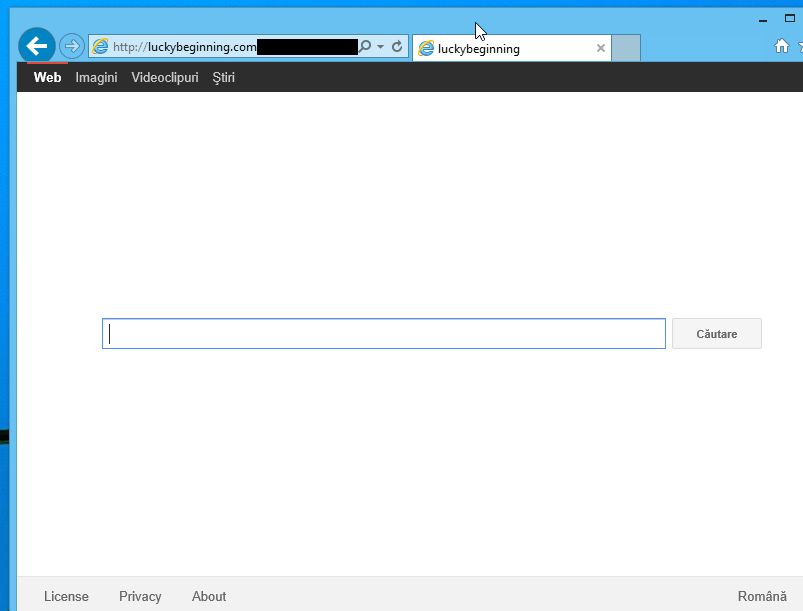Click the Căutare button
Screen dimensions: 803x611
coord(716,333)
